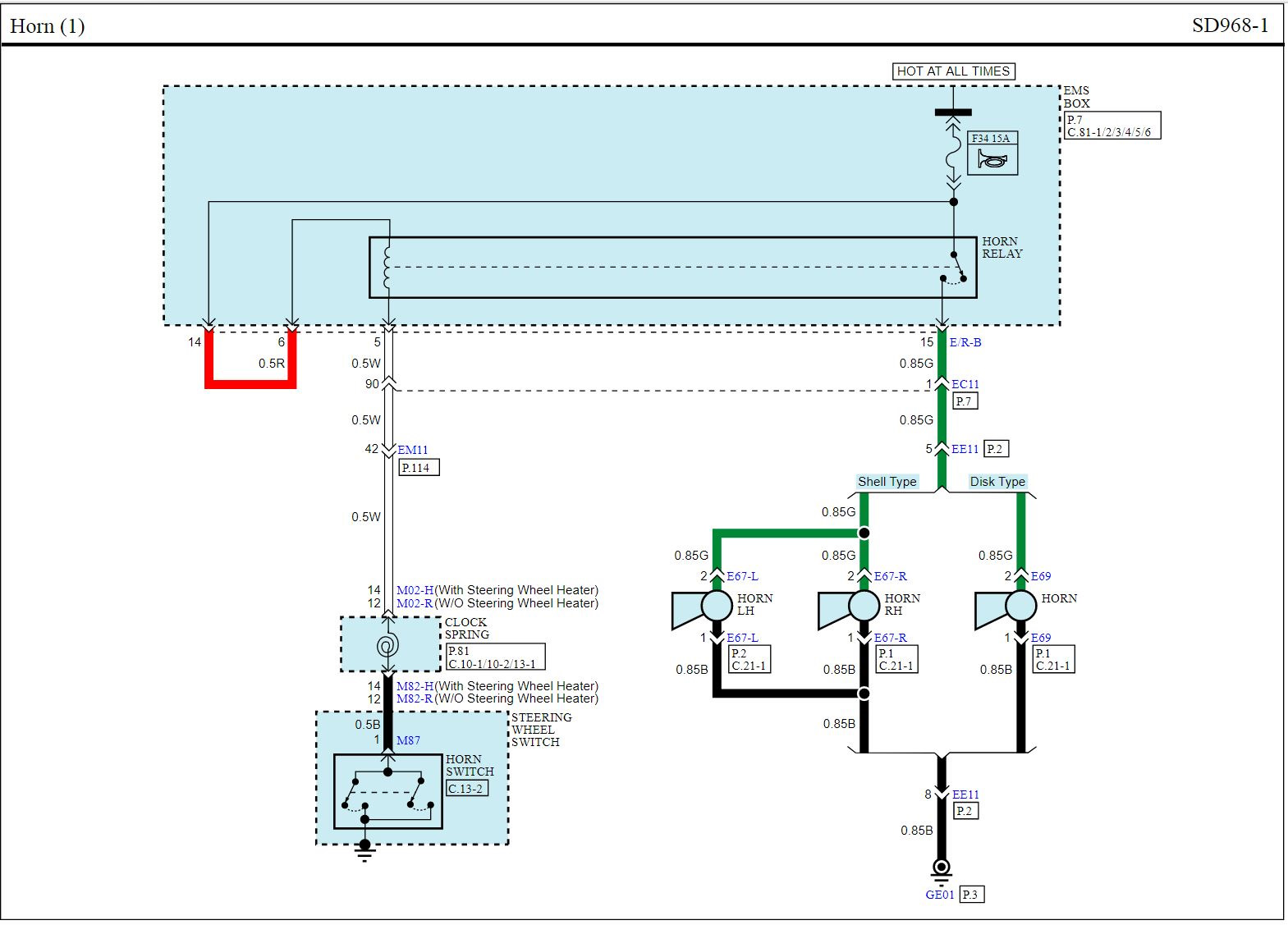Image resolution: width=1288 pixels, height=925 pixels.
Task: Open the M82-R connector link
Action: [x=415, y=698]
